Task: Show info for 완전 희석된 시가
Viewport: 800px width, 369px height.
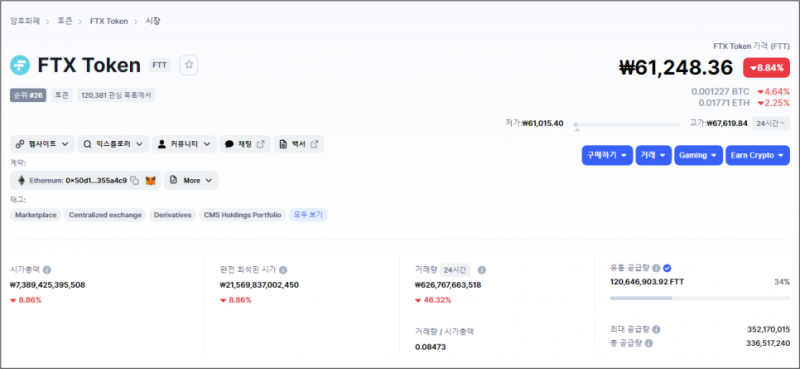Action: (x=283, y=270)
